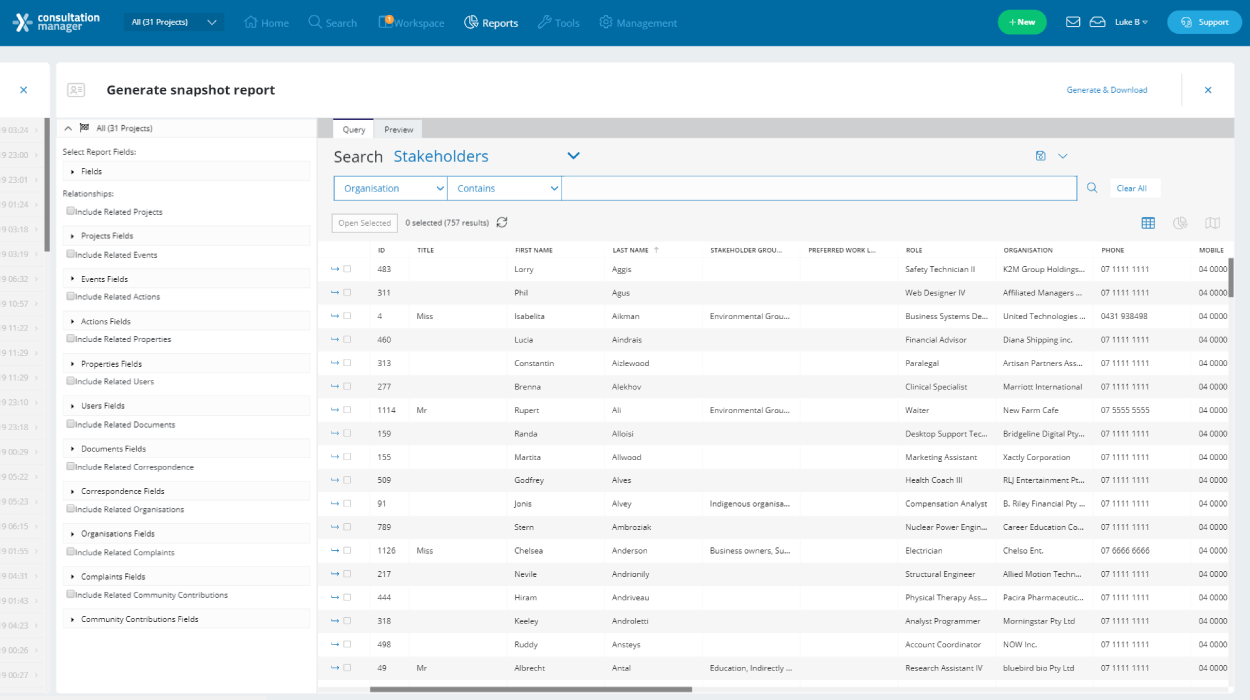Screen dimensions: 1250x700
Task: Click the Support button
Action: (1204, 22)
